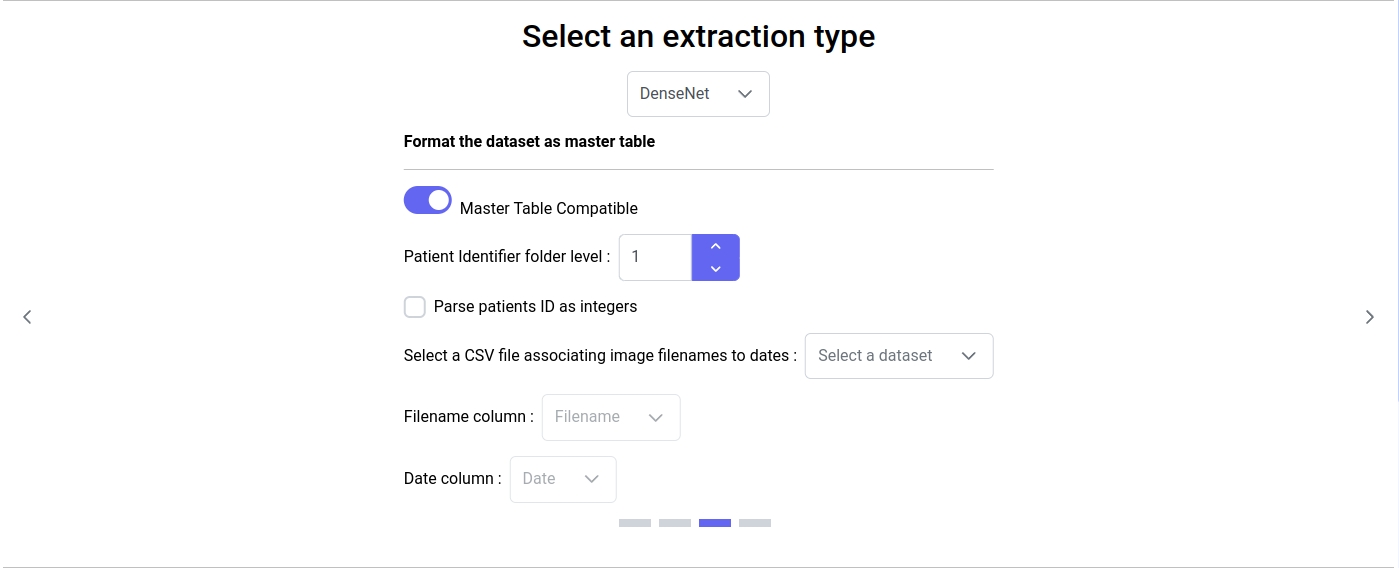Decrease patient identifier folder level

(x=716, y=269)
